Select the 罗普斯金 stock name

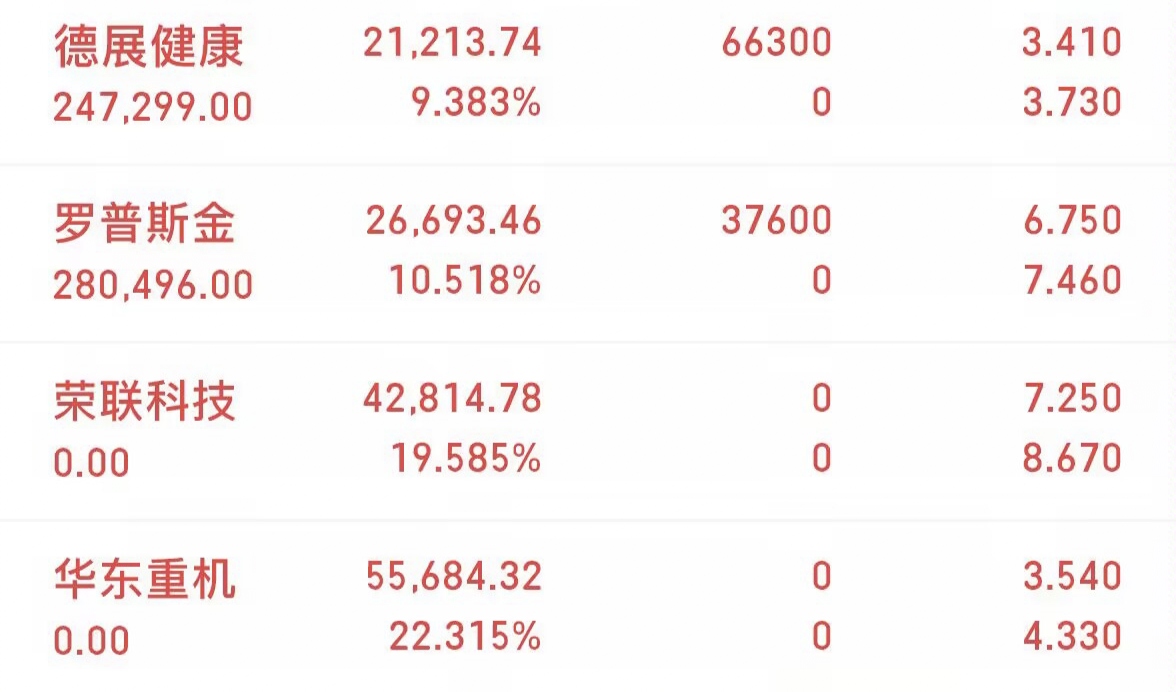(x=145, y=223)
